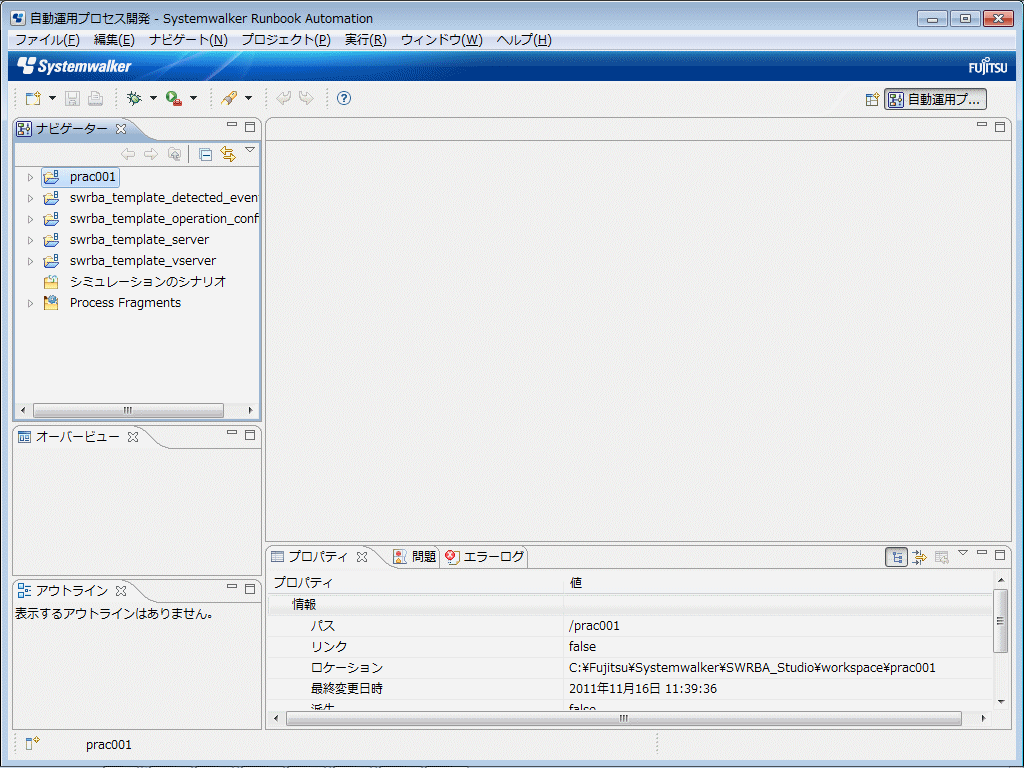Expand the swrba_template_operation_conf node
Screen dimensions: 1024x768
[x=30, y=219]
